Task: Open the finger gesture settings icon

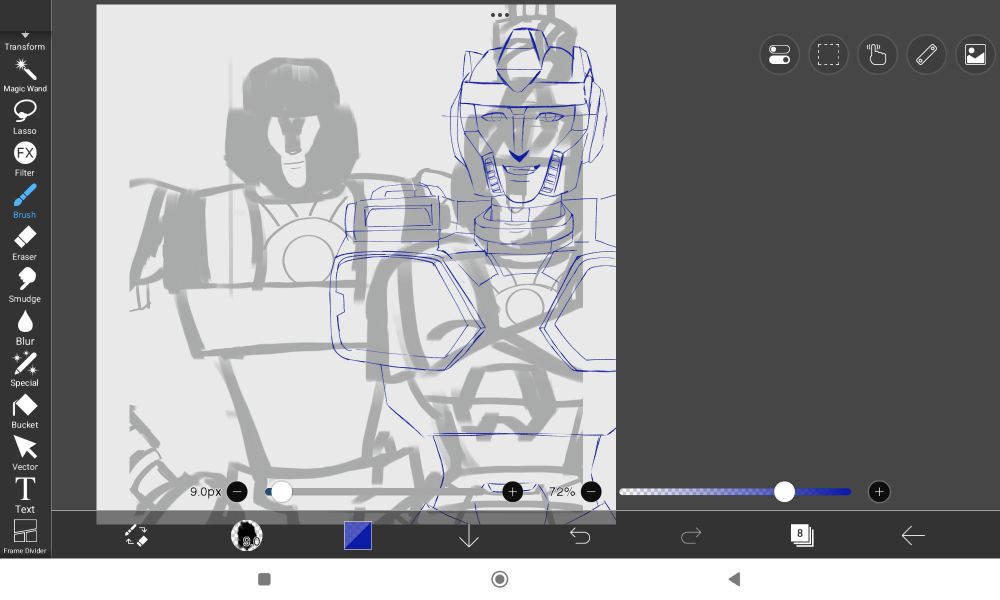Action: (878, 54)
